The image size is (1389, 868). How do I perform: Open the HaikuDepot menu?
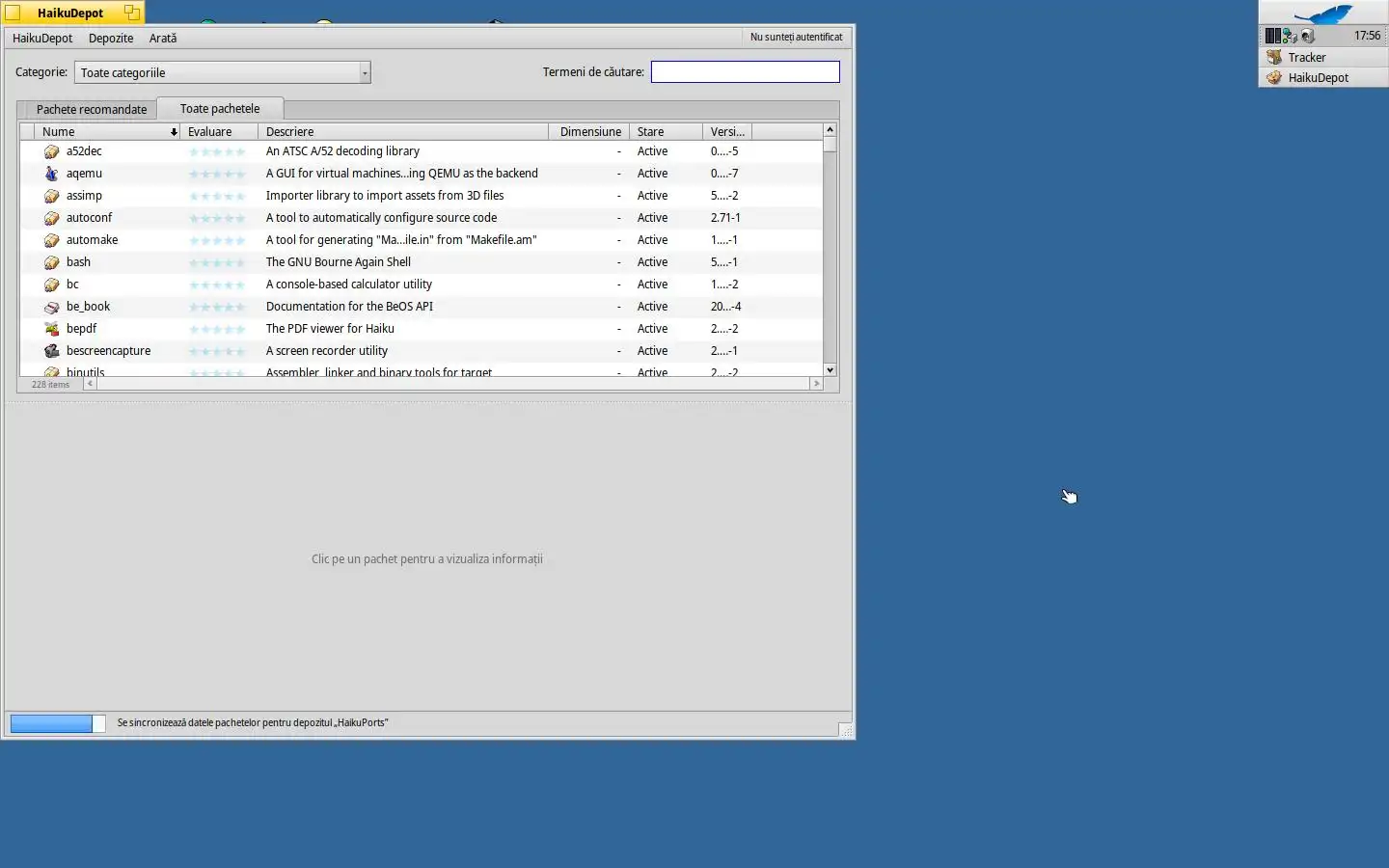click(x=42, y=38)
